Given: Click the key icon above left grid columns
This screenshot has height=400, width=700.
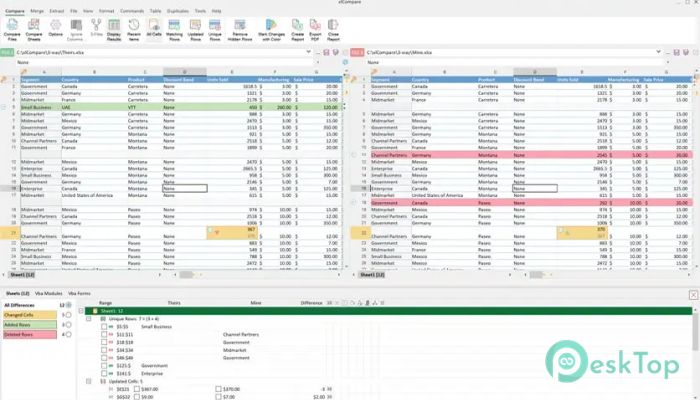Looking at the screenshot, I should click(x=23, y=72).
